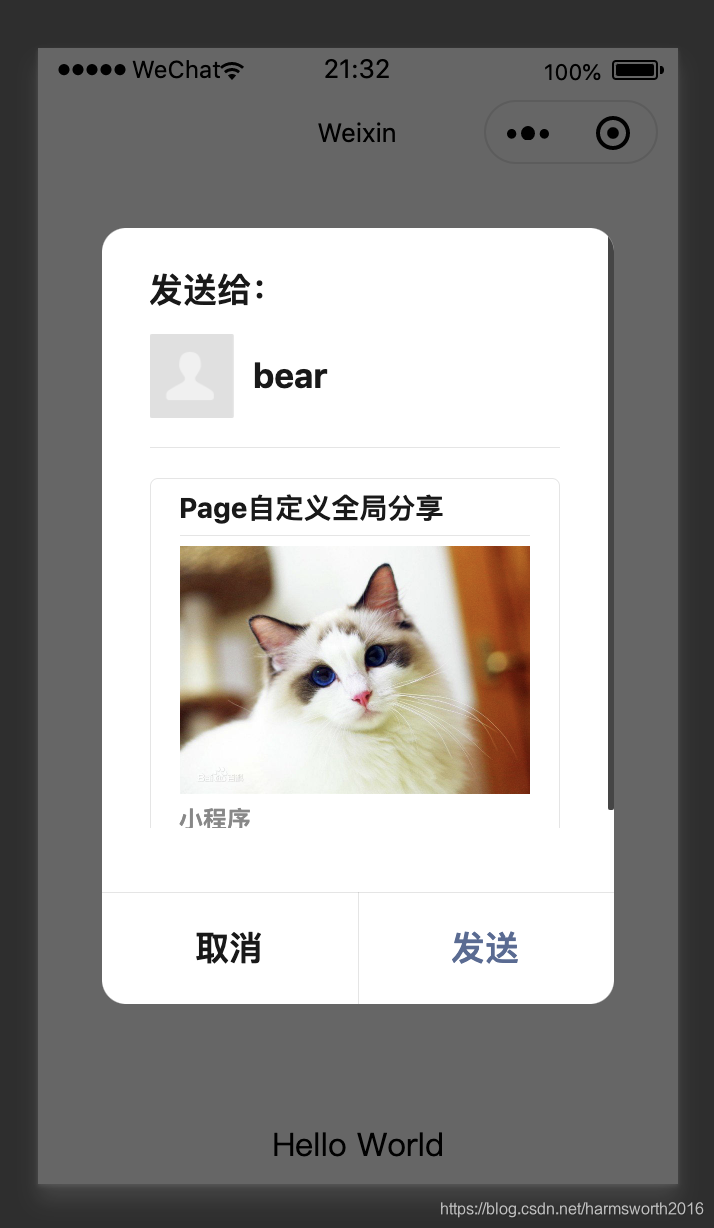The height and width of the screenshot is (1228, 714).
Task: Click the Weixin navigation bar title
Action: click(x=357, y=133)
